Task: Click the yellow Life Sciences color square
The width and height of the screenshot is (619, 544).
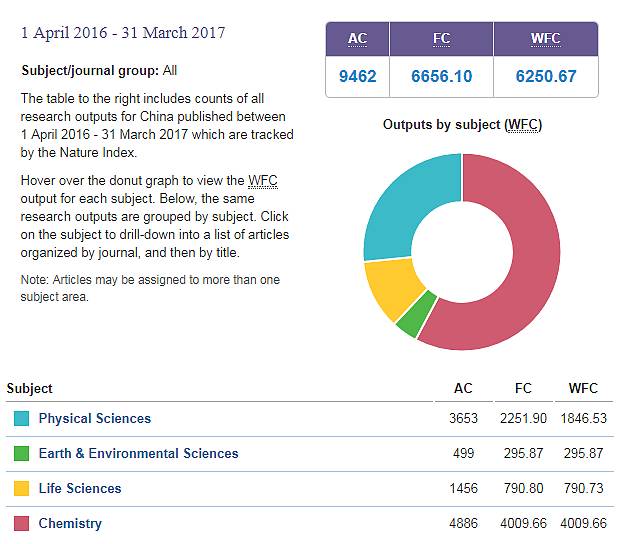Action: pos(21,489)
